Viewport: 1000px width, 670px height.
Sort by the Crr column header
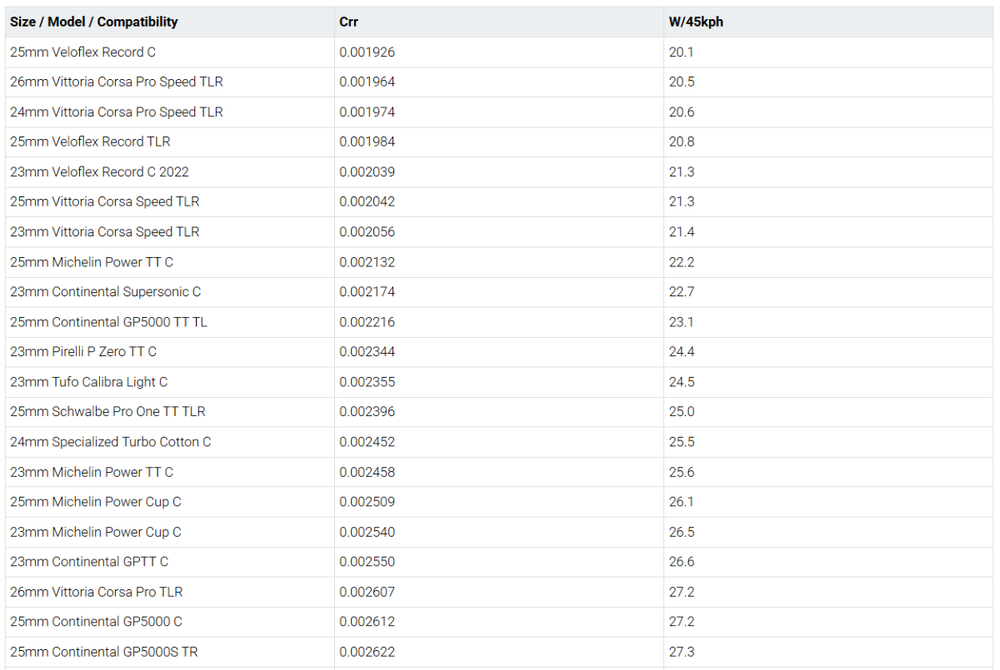click(348, 22)
